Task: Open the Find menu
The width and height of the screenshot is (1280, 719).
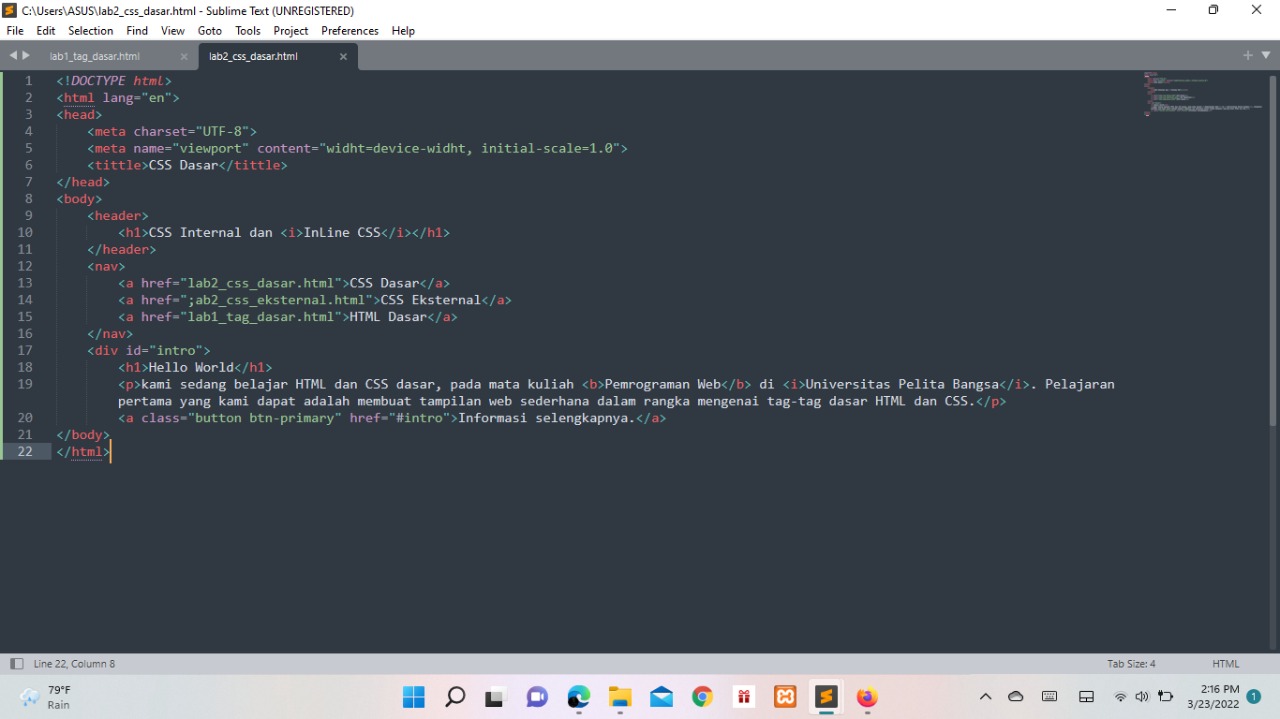Action: tap(137, 31)
